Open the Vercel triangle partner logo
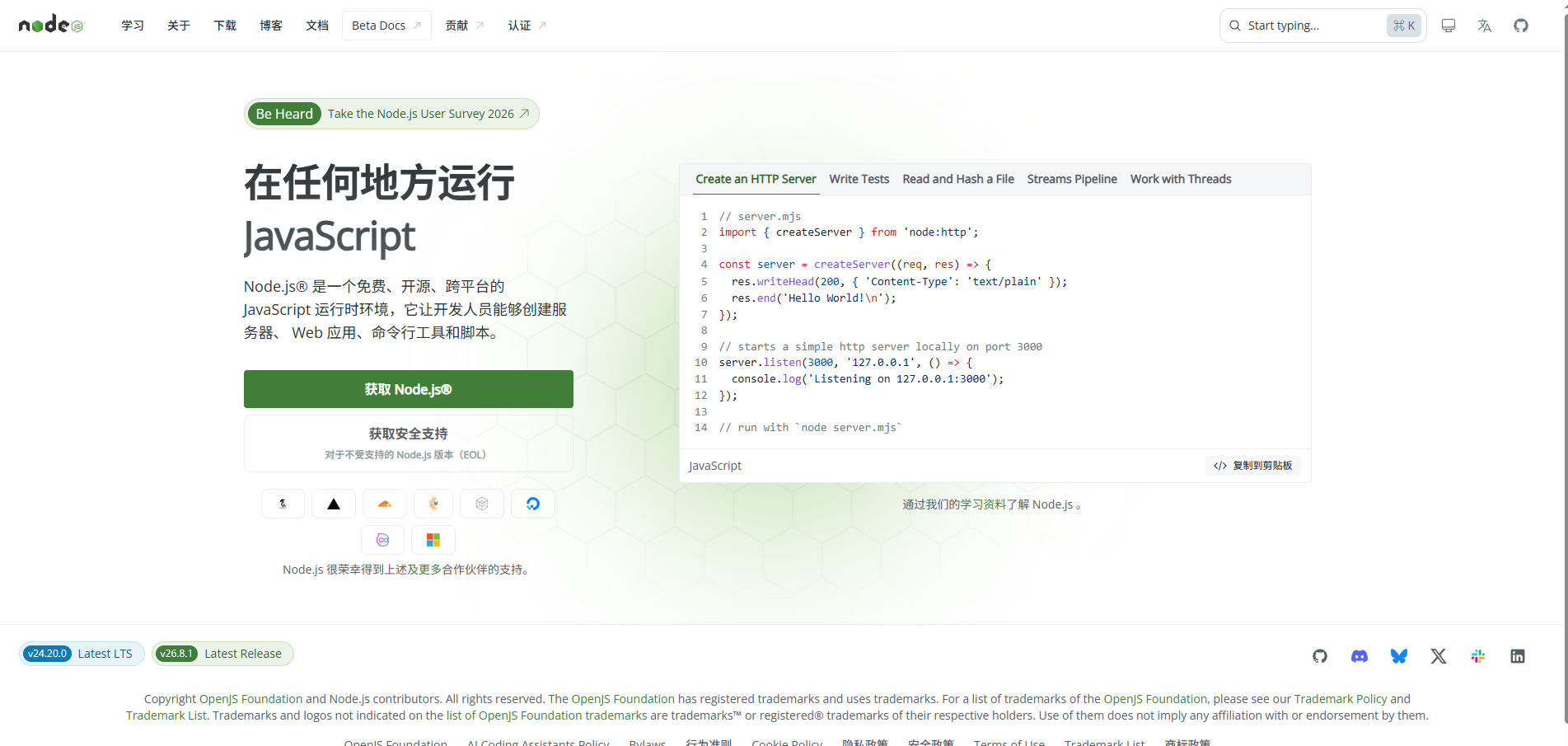The height and width of the screenshot is (746, 1568). (x=334, y=504)
